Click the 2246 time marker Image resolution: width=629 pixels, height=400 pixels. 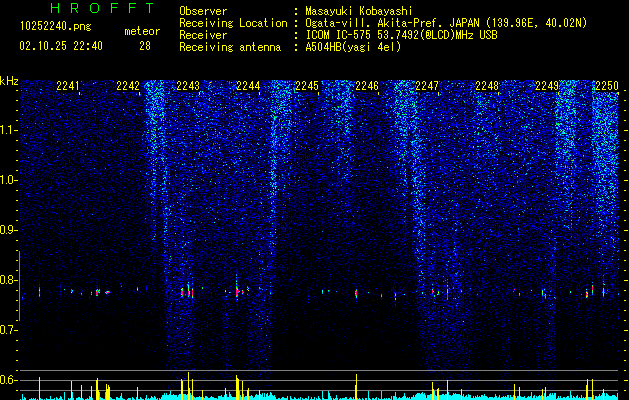(x=367, y=86)
